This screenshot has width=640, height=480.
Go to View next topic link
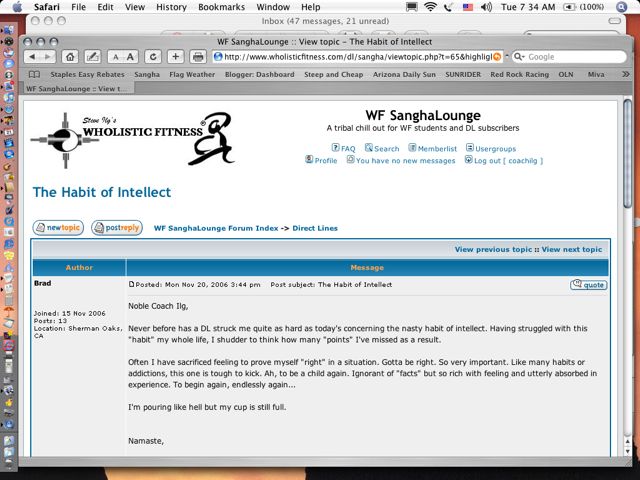572,249
